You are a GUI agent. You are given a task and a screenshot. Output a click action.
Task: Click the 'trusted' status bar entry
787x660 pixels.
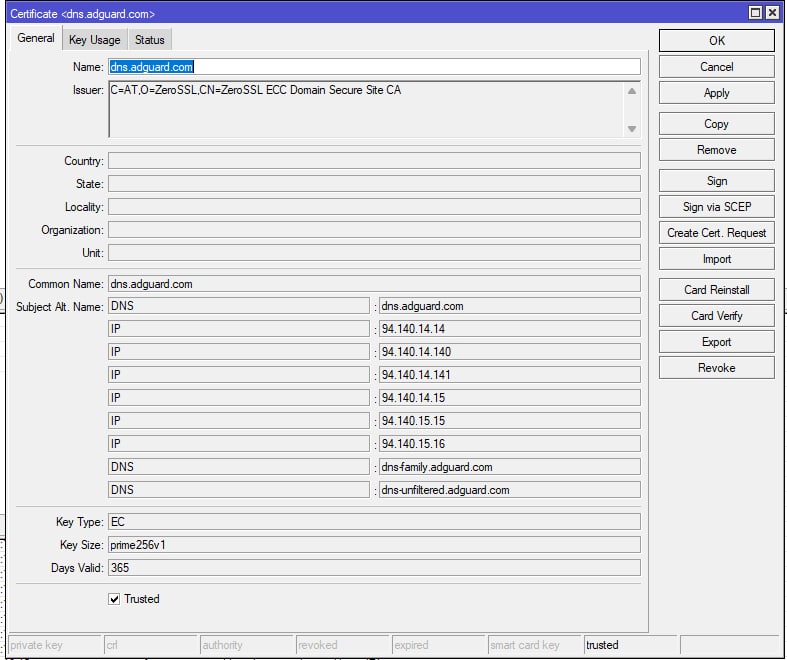pos(631,645)
